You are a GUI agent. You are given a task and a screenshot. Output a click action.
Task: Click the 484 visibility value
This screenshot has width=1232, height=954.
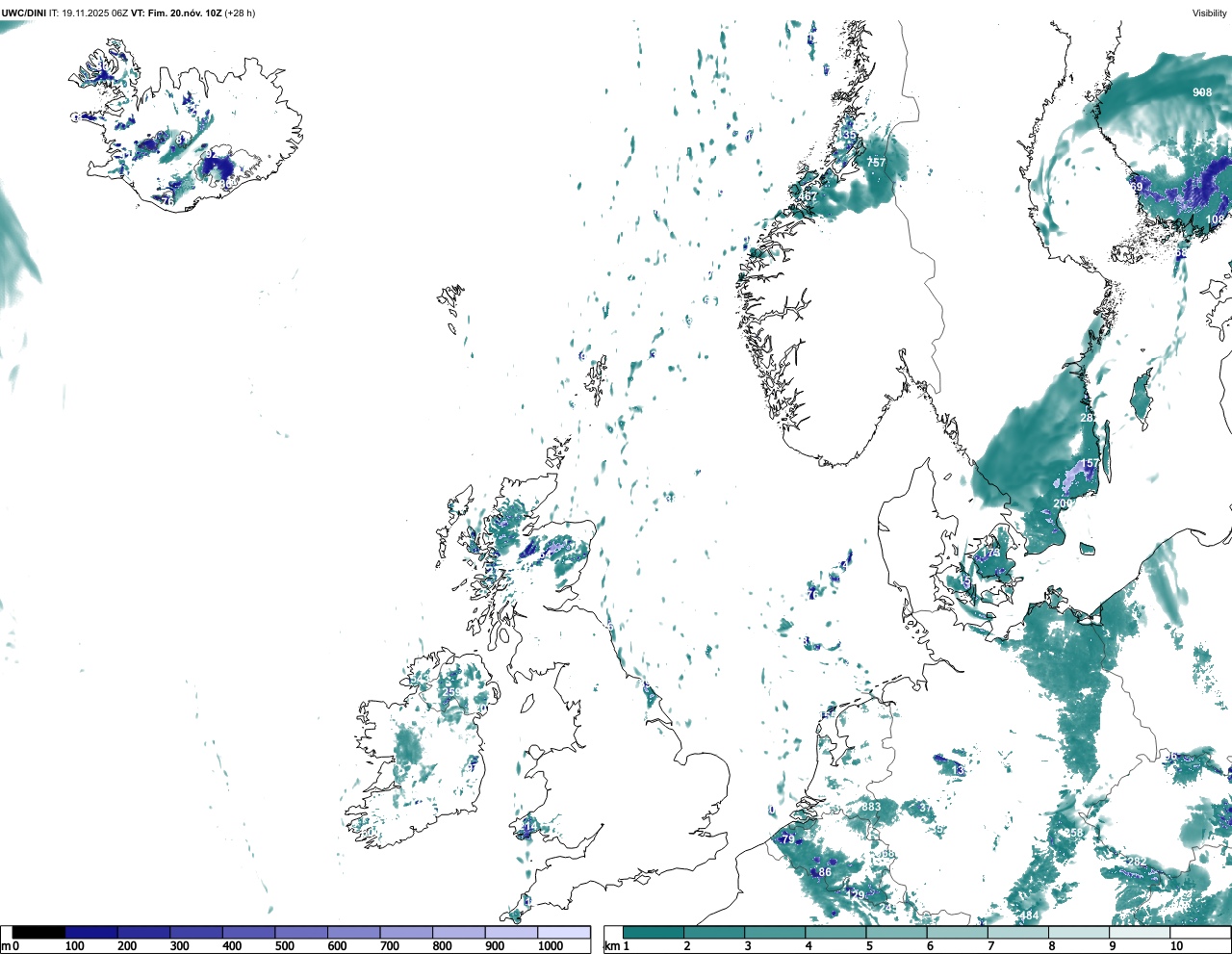pyautogui.click(x=1030, y=915)
